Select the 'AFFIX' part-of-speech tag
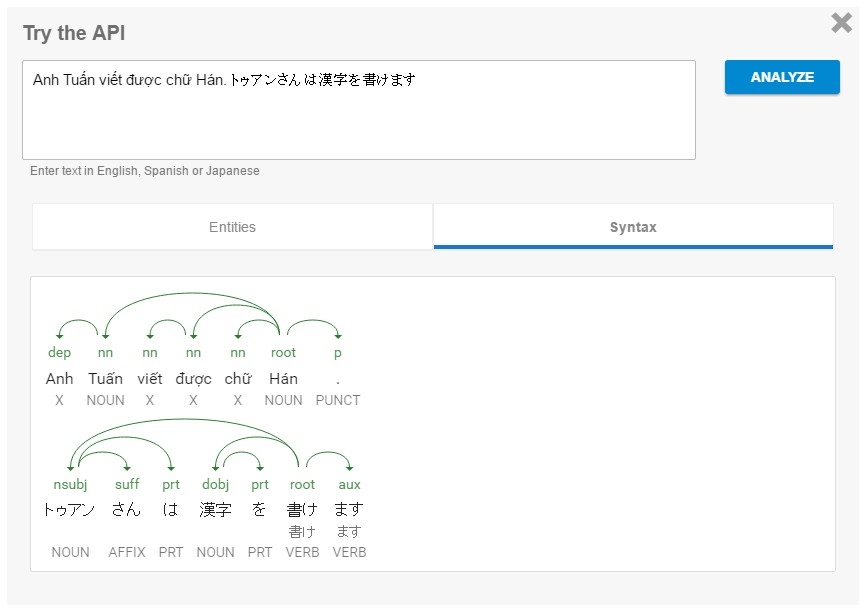864x613 pixels. click(127, 552)
